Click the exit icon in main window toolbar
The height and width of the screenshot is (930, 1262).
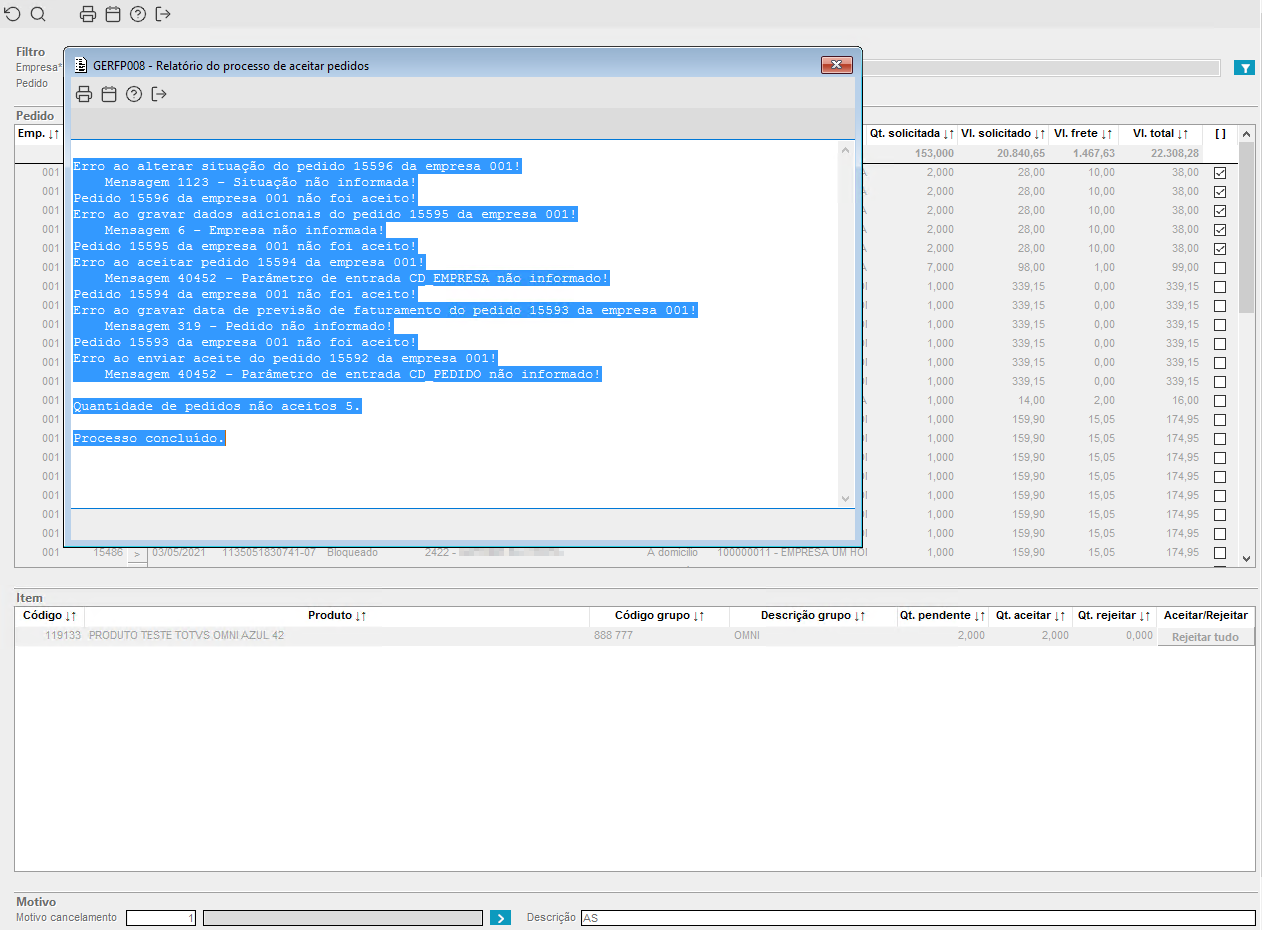(163, 14)
